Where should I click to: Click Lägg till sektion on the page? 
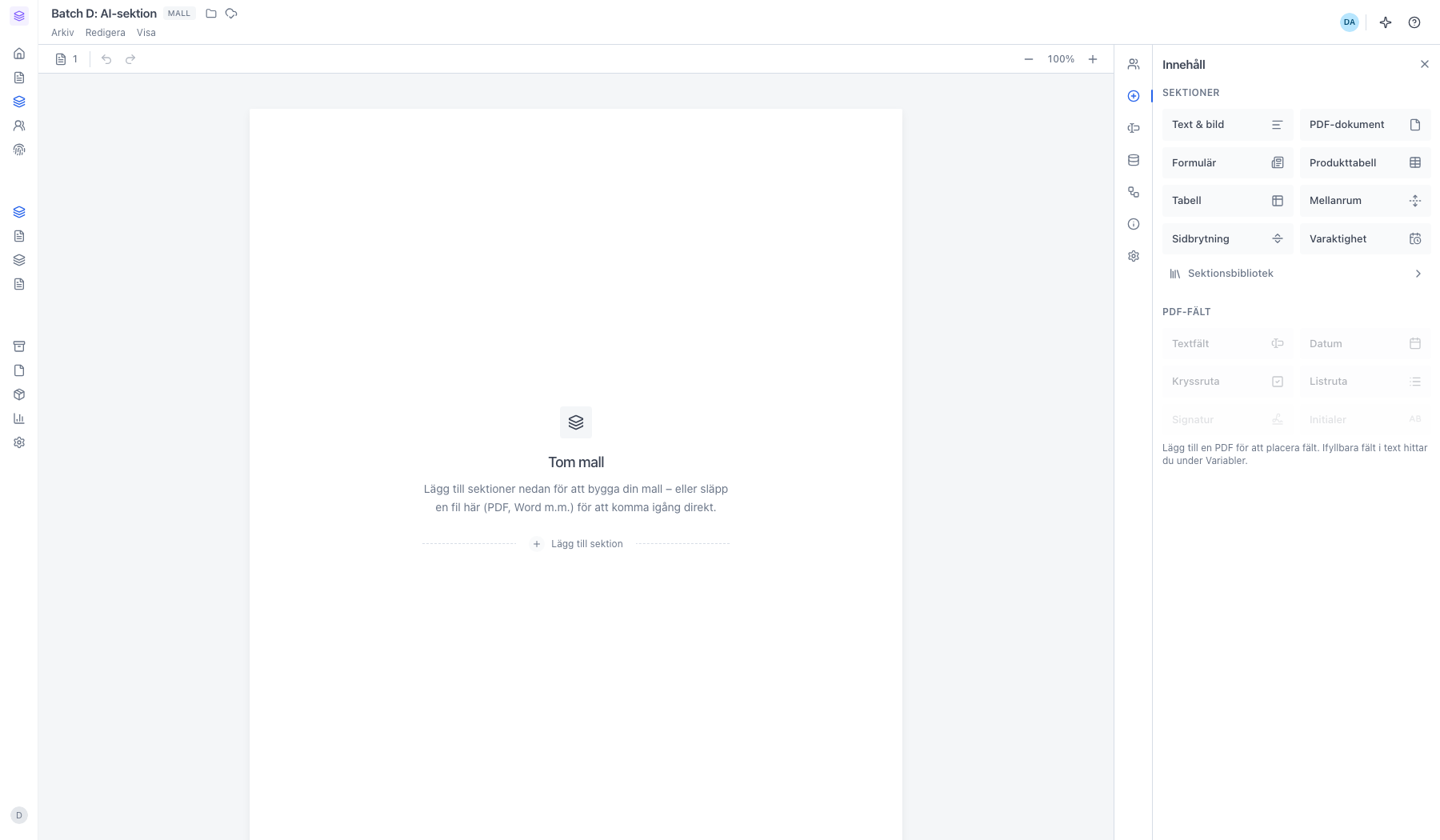(x=577, y=544)
